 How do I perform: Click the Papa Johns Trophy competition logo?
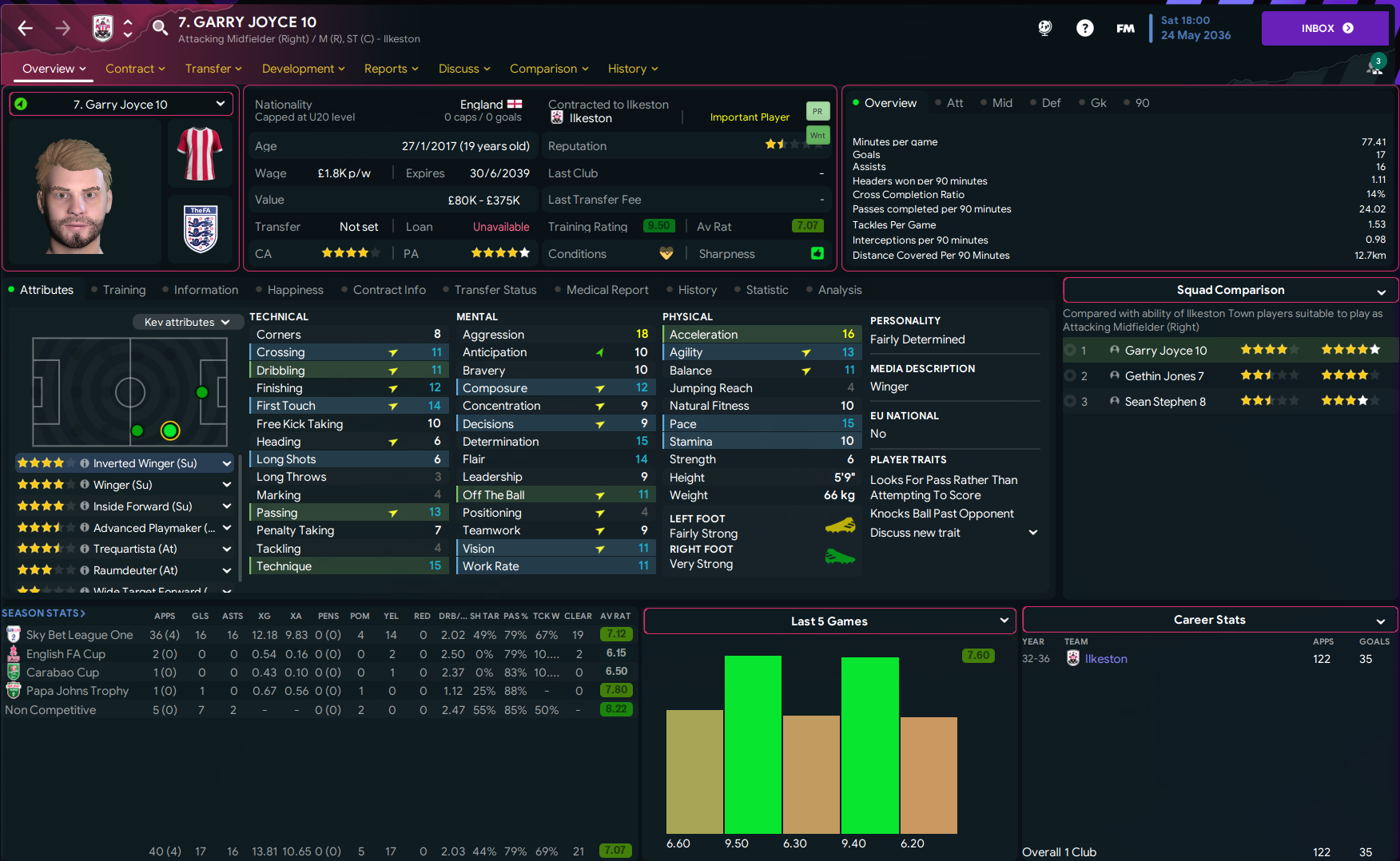[14, 691]
